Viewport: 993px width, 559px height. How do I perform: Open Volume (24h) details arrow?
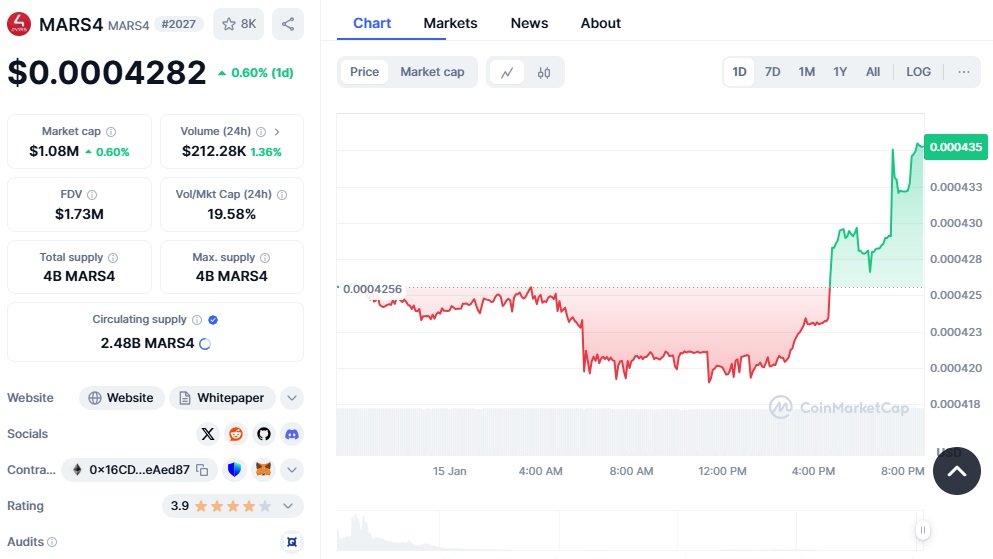click(277, 132)
